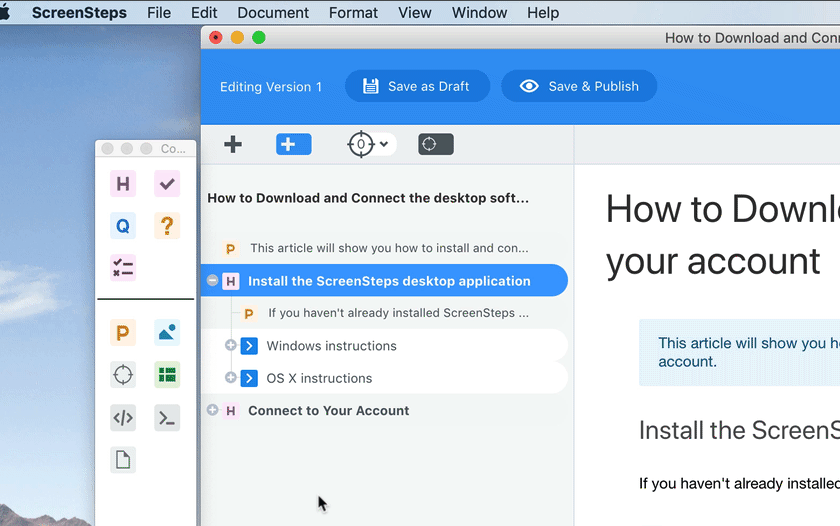Image resolution: width=840 pixels, height=526 pixels.
Task: Click the black plus add icon
Action: tap(232, 144)
